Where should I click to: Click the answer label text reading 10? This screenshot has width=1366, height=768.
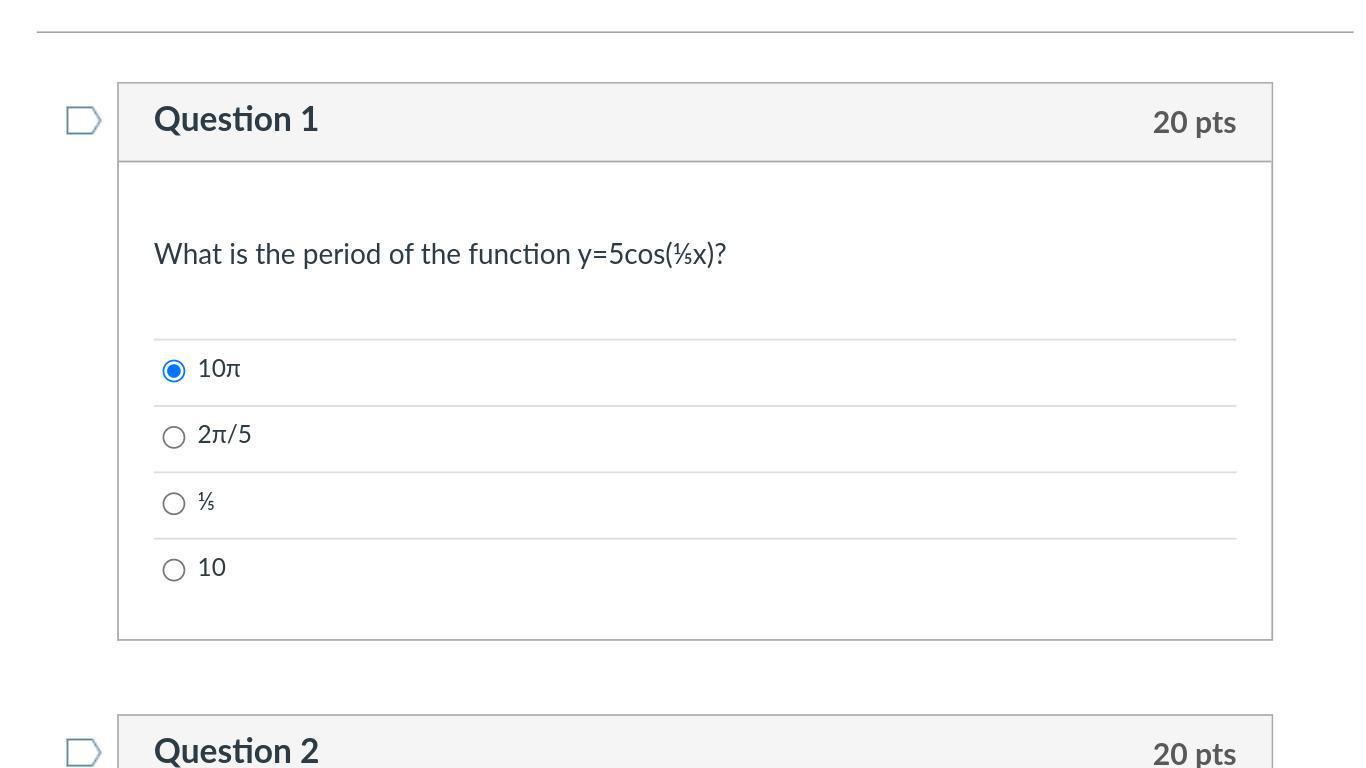click(x=212, y=568)
